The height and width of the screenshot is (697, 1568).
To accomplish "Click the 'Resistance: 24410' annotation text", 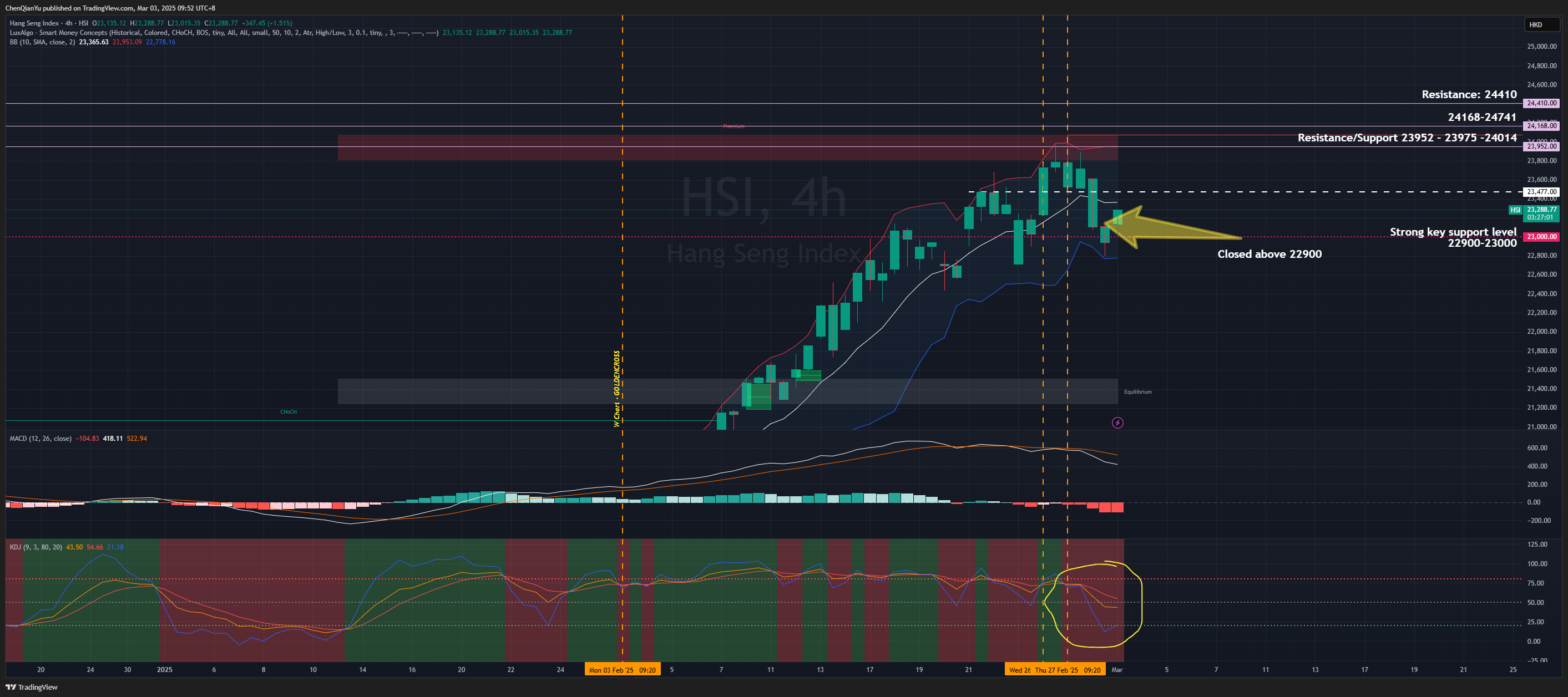I will [1469, 94].
